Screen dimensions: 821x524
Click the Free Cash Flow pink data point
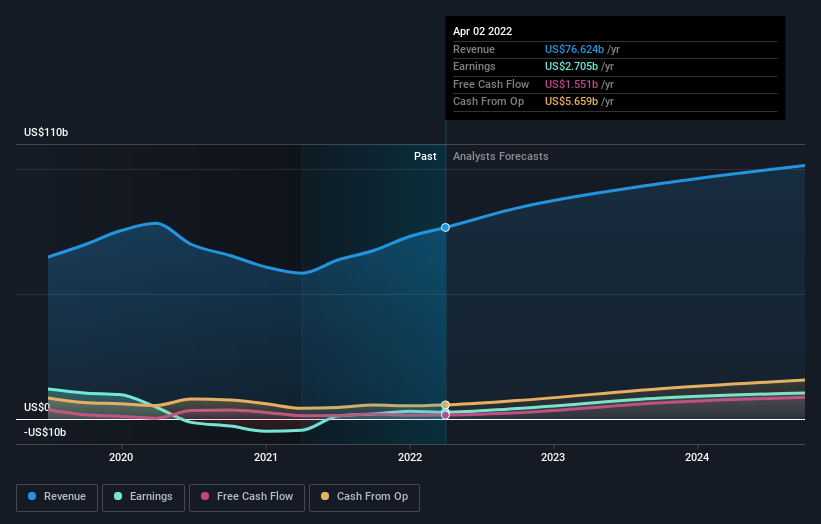445,415
